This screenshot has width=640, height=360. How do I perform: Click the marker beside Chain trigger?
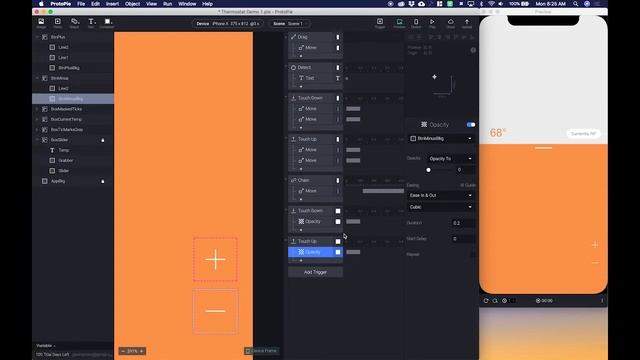338,180
